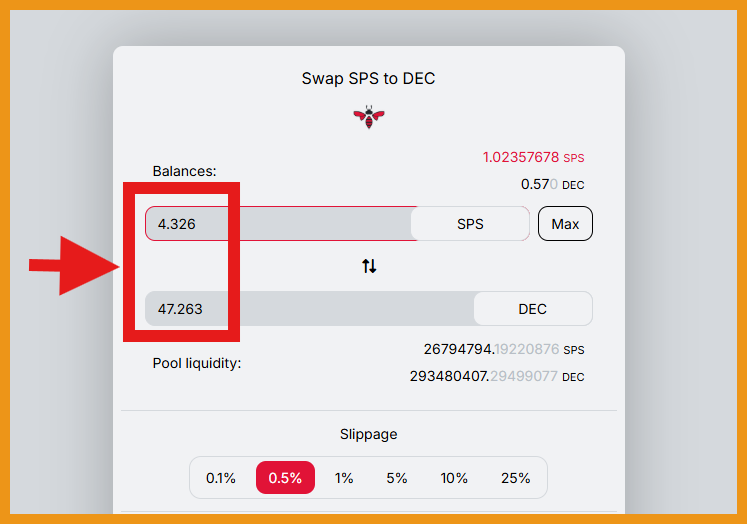Click the Pool liquidity label
This screenshot has height=524, width=747.
tap(197, 363)
